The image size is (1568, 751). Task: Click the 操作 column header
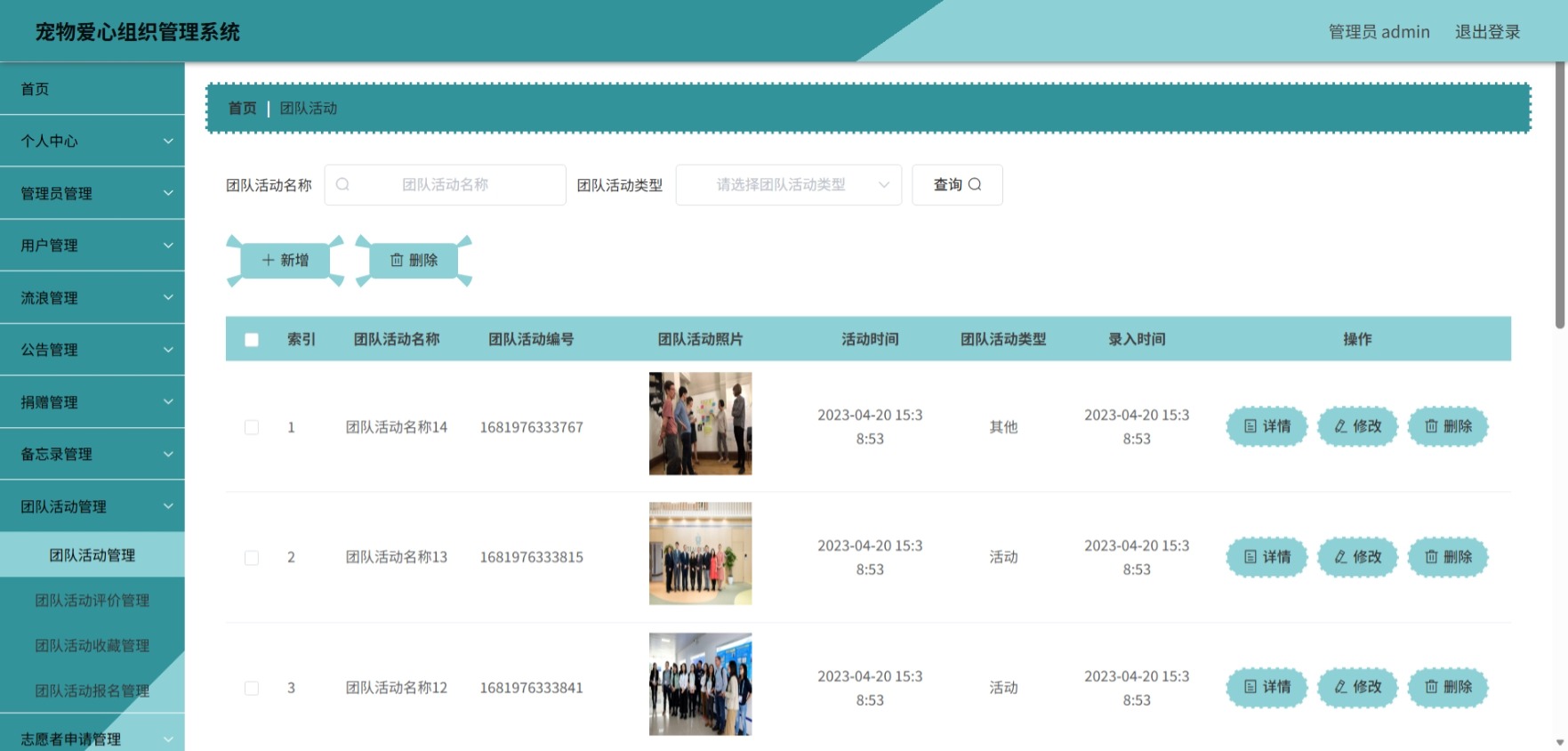click(1357, 339)
